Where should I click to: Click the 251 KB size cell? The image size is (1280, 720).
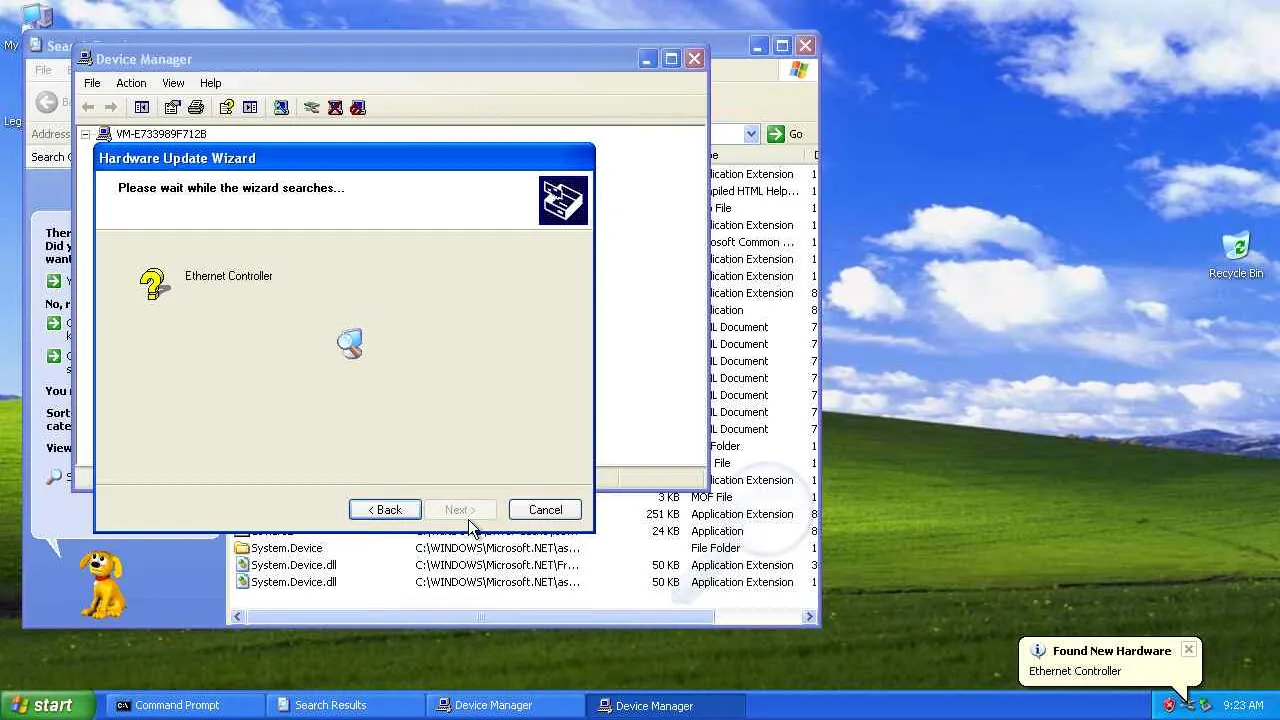[663, 514]
